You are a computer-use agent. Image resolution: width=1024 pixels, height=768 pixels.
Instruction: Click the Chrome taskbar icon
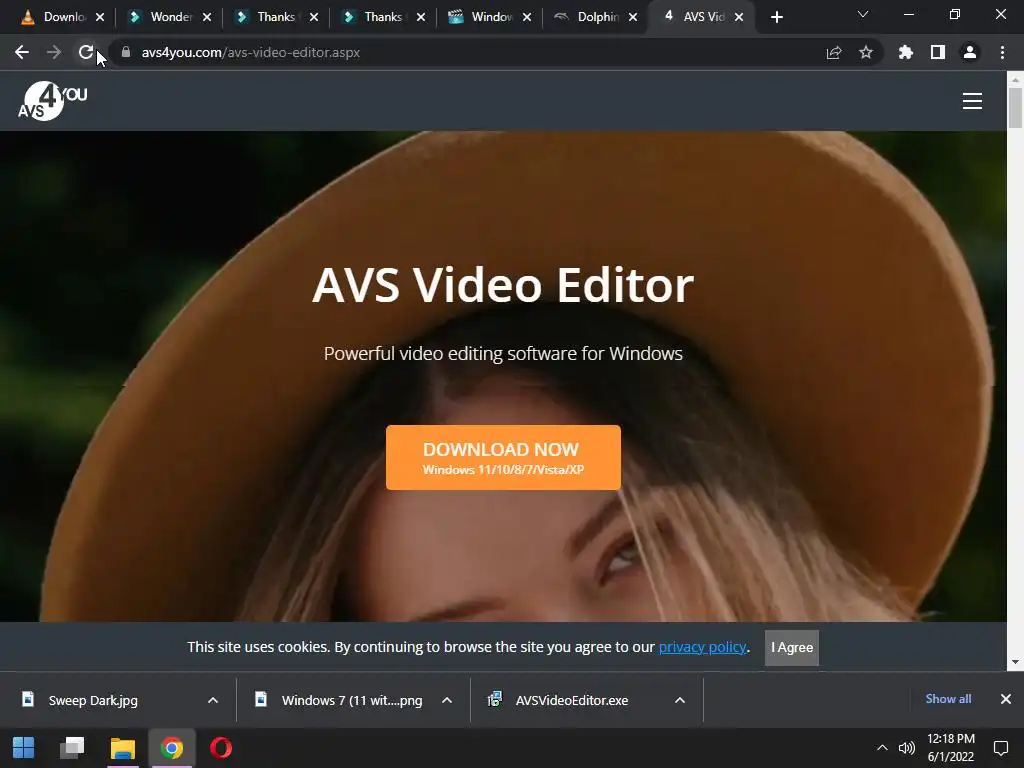pyautogui.click(x=172, y=748)
